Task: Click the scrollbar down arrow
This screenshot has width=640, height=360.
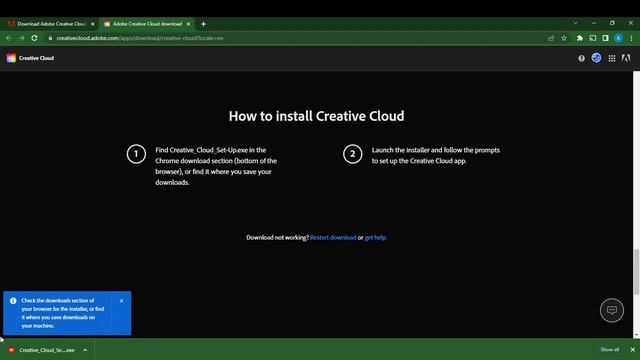Action: [636, 335]
